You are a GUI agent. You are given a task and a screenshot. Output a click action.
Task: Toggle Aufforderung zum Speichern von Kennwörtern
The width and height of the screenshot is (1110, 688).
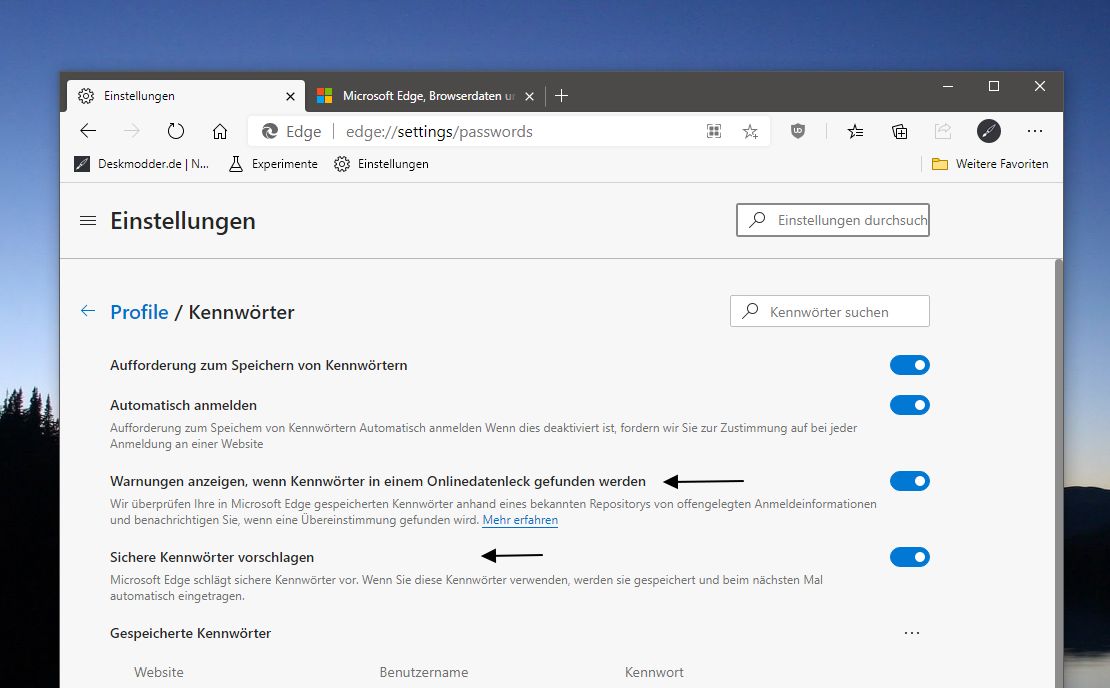coord(910,365)
